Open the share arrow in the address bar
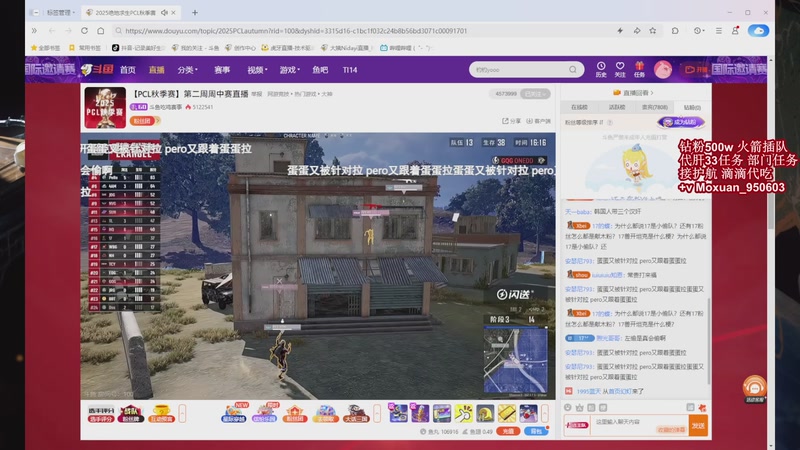The width and height of the screenshot is (800, 450). [637, 31]
